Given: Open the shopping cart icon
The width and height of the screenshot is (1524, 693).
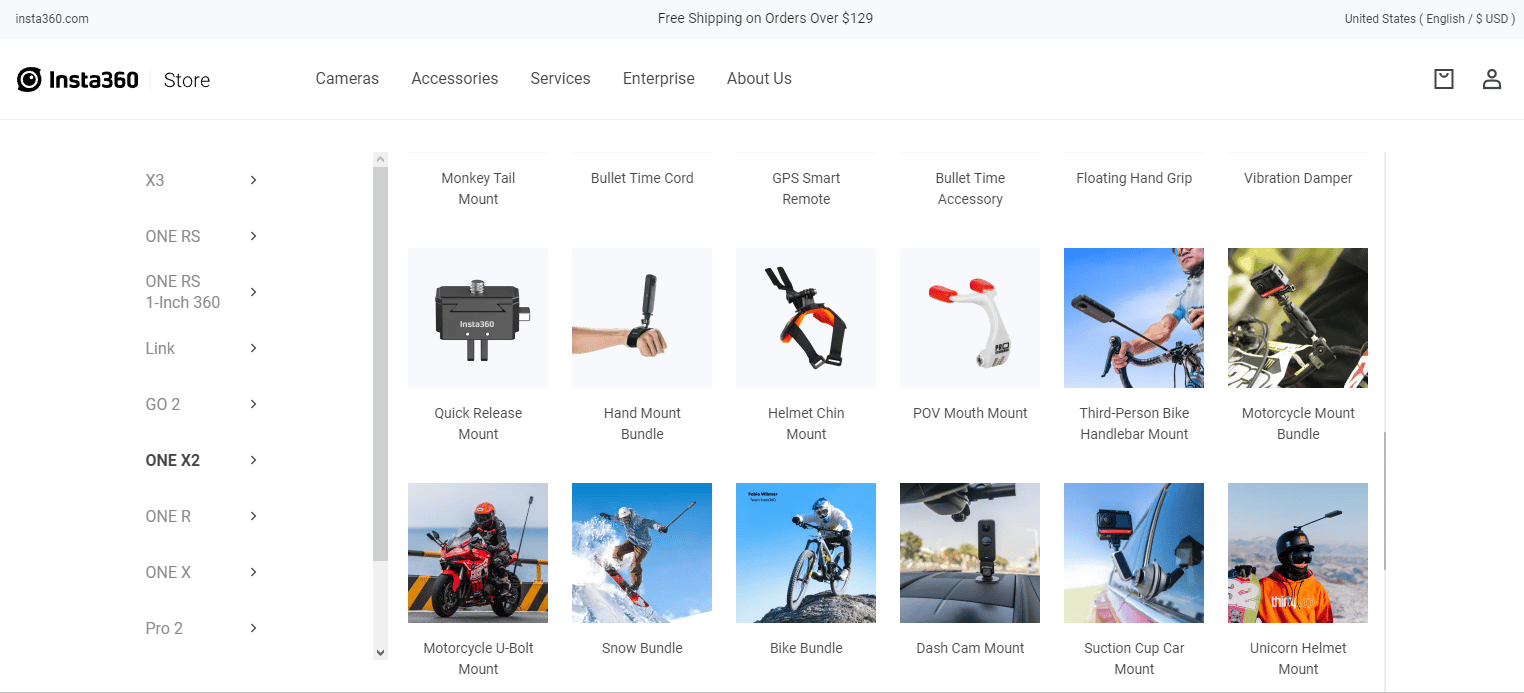Looking at the screenshot, I should pyautogui.click(x=1443, y=79).
